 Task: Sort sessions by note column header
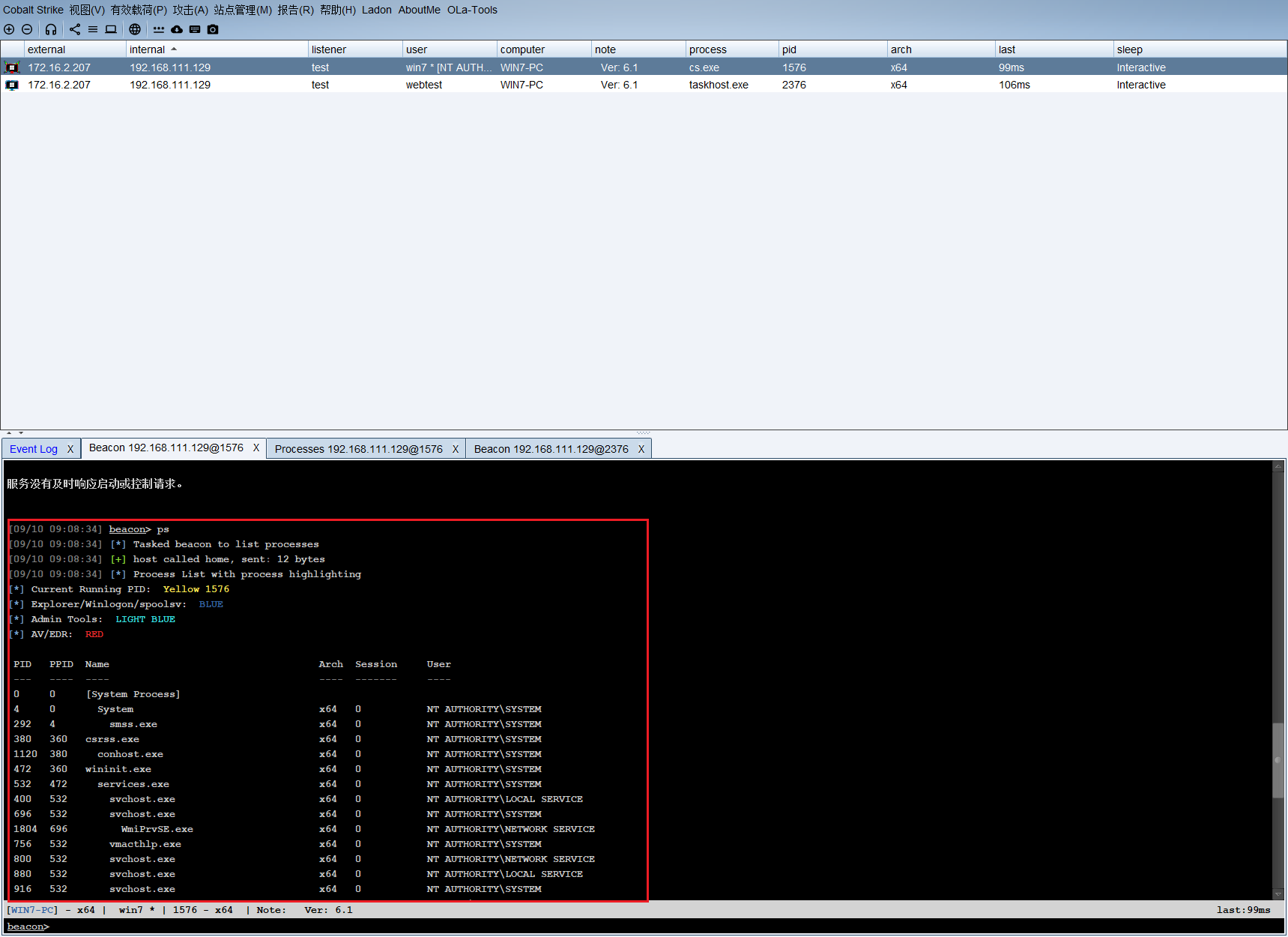(x=638, y=49)
